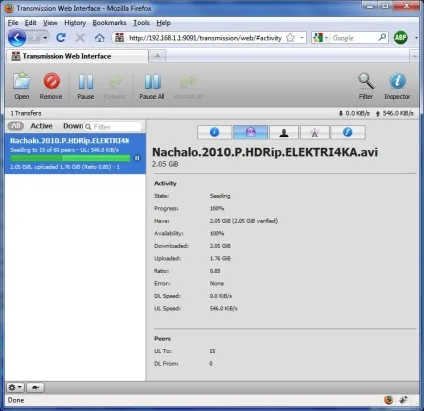Show the inspector Info tab
Screen dimensions: 424x411
pyautogui.click(x=214, y=132)
